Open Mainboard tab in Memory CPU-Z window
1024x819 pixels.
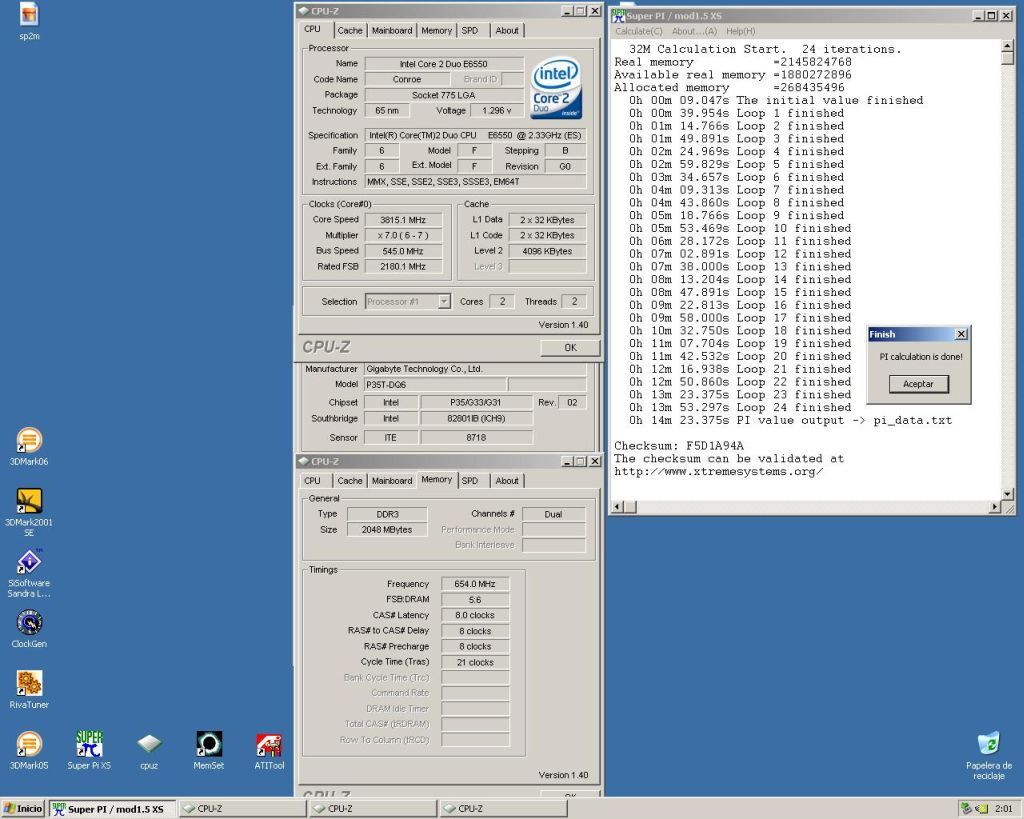pyautogui.click(x=392, y=481)
